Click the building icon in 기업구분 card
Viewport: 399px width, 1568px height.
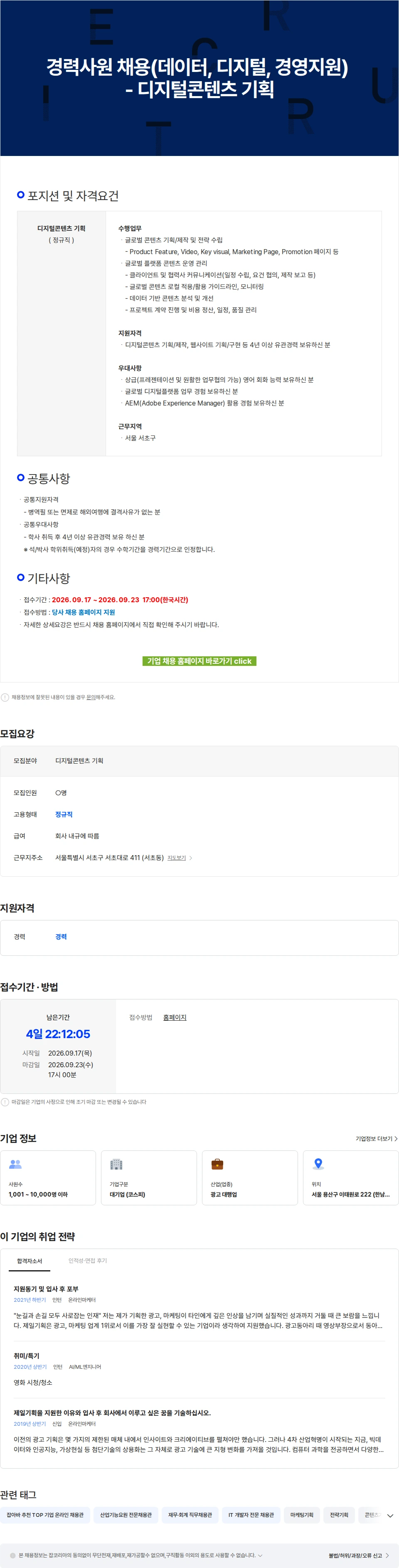[x=116, y=1164]
